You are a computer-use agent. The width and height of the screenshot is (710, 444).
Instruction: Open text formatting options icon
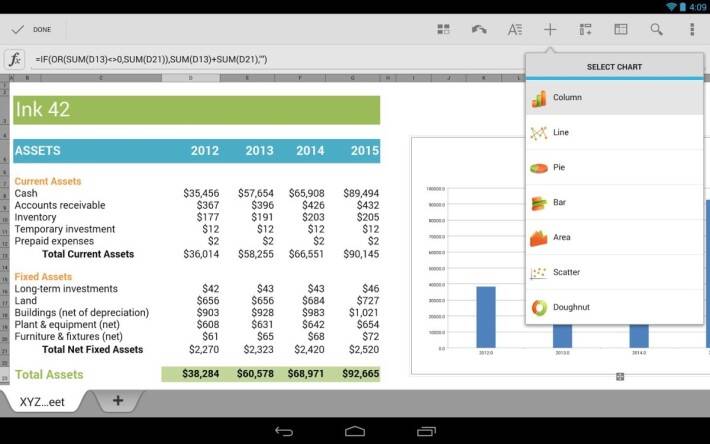coord(515,29)
